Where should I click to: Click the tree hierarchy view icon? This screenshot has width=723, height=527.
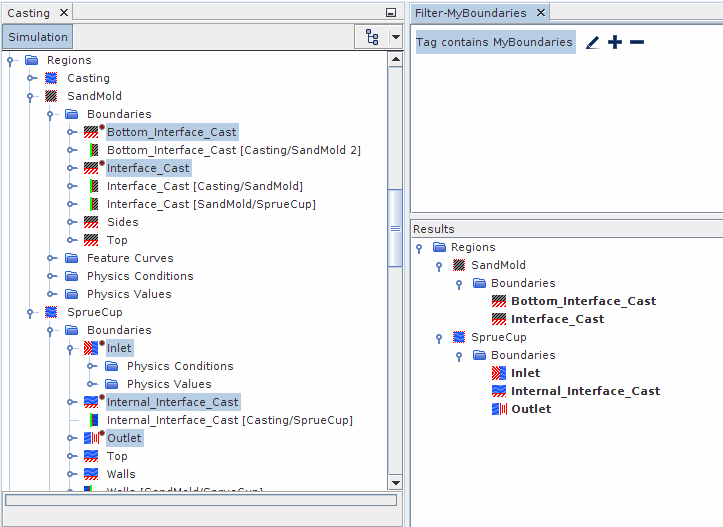click(372, 37)
